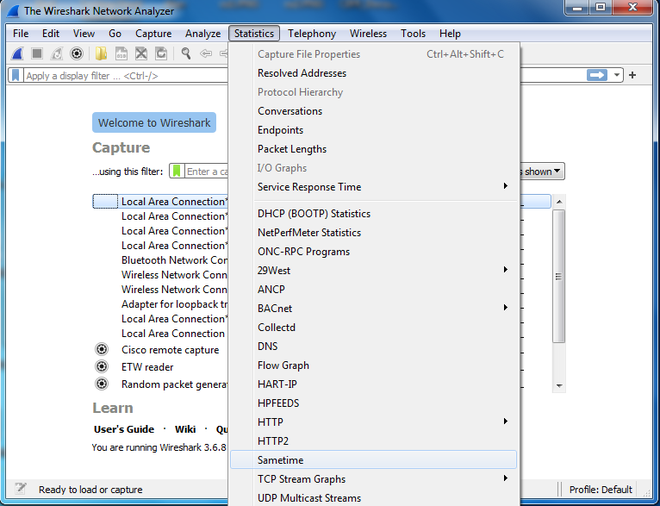Click the Wireshark logo in title bar
This screenshot has width=660, height=506.
coord(13,11)
